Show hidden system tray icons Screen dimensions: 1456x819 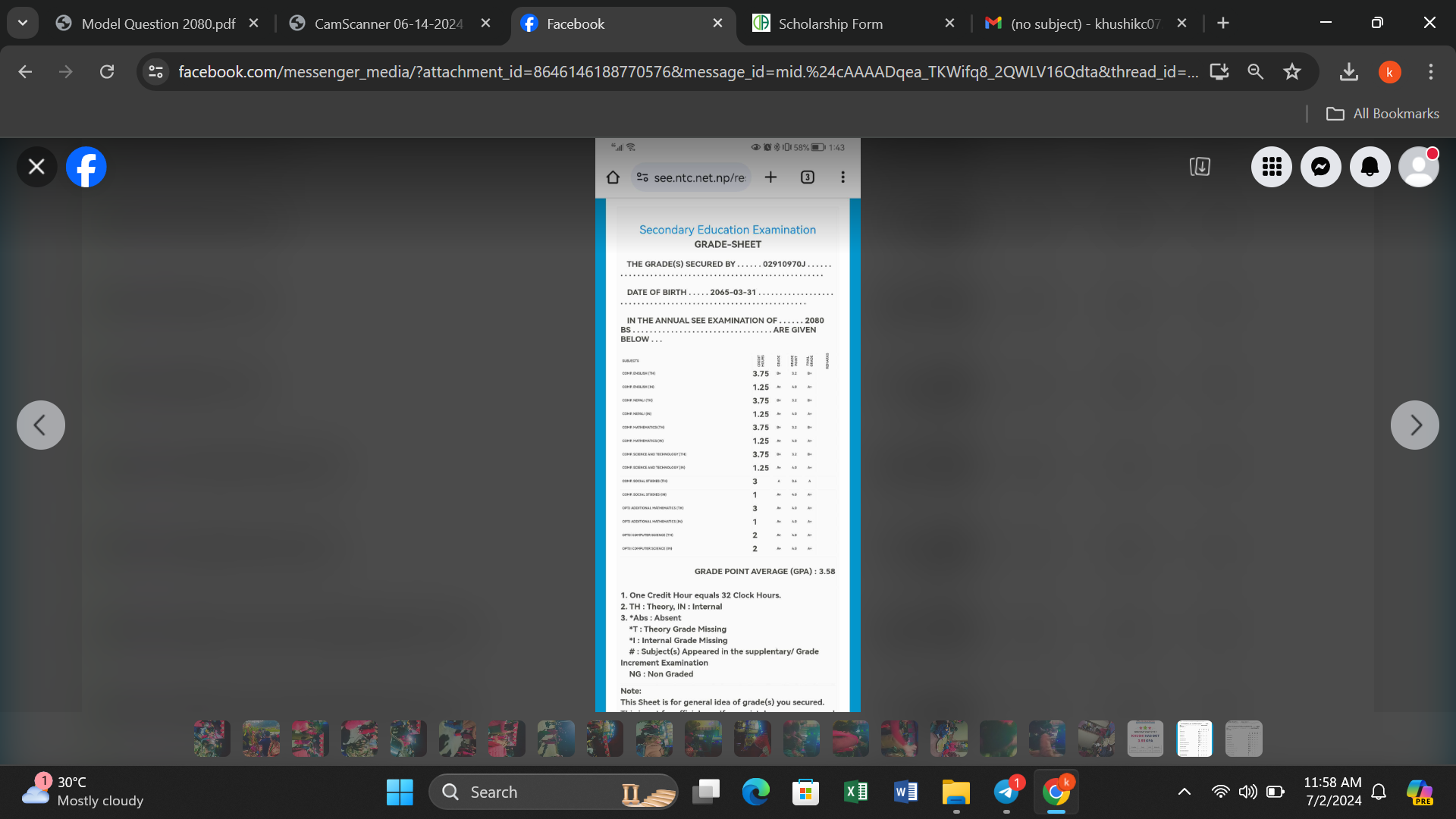coord(1184,792)
